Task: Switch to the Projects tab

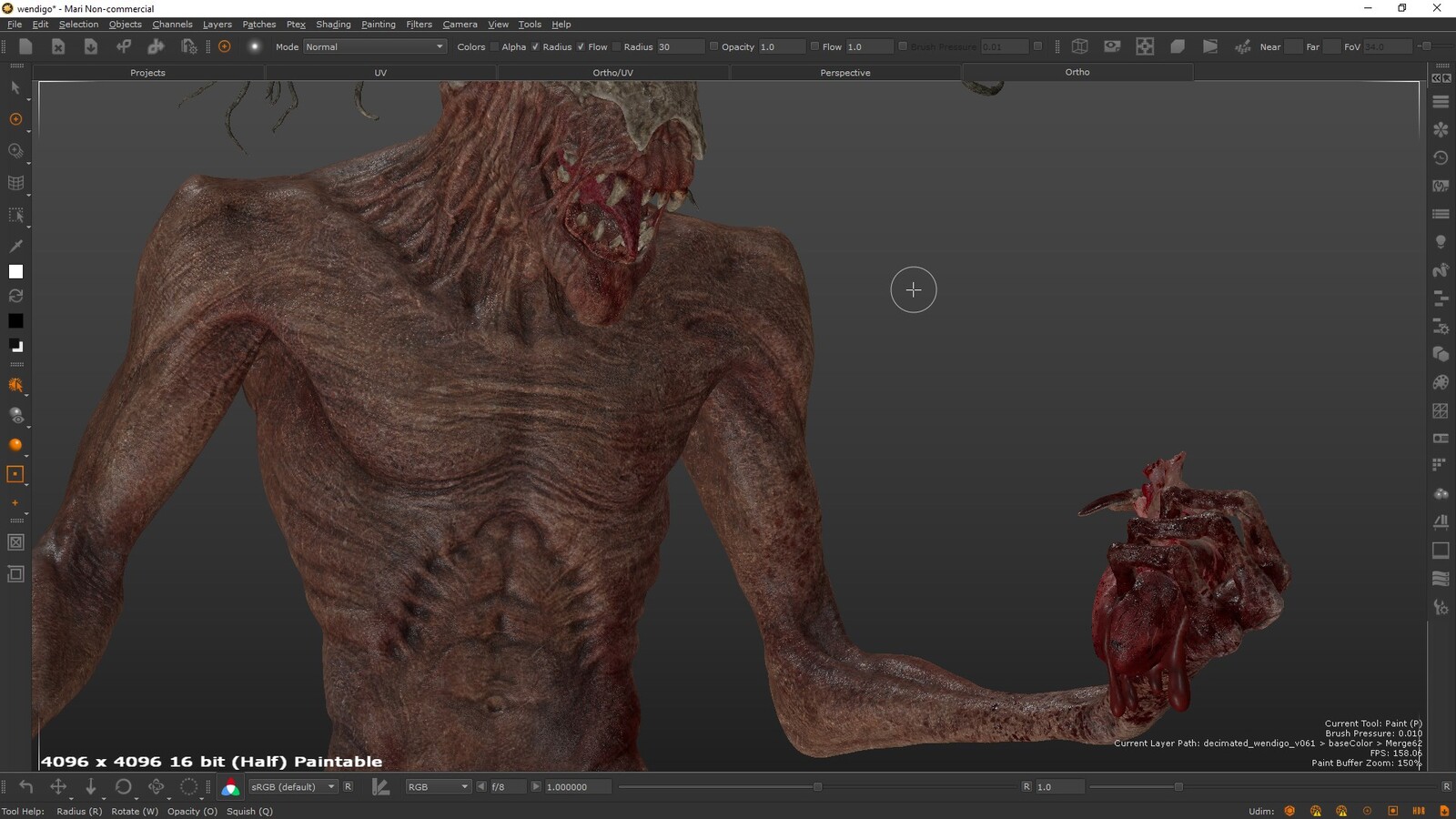Action: 147,73
